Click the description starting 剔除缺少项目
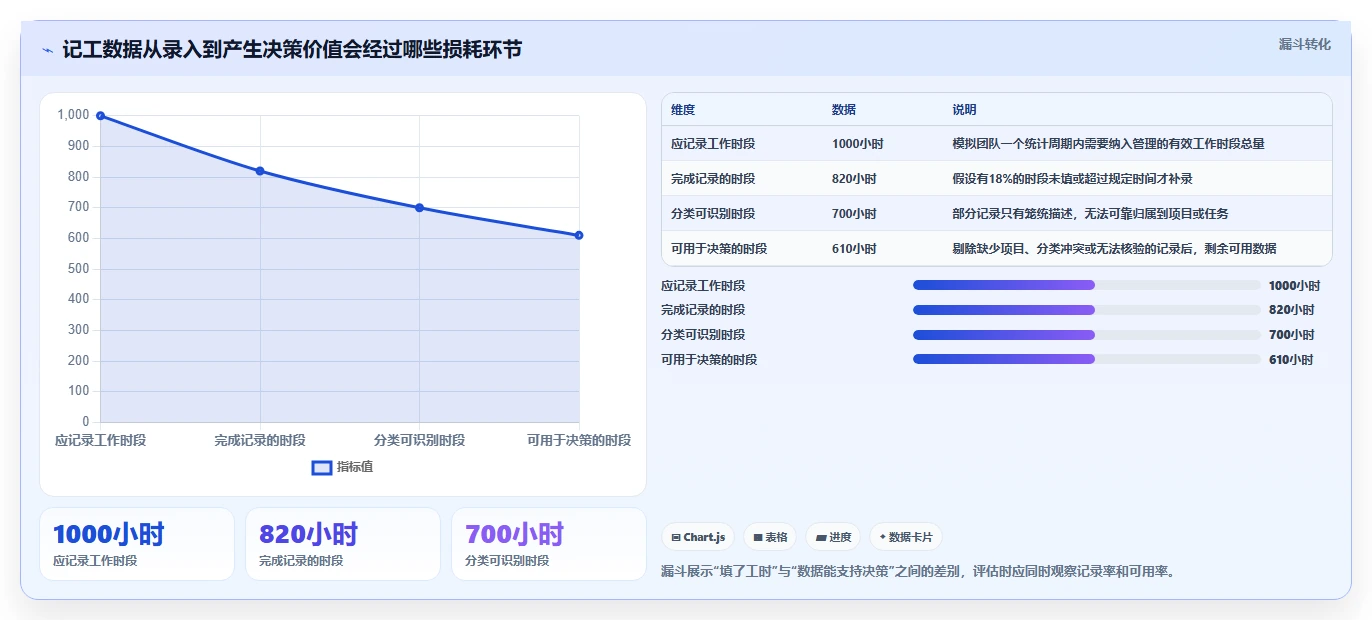1372x620 pixels. (1114, 249)
